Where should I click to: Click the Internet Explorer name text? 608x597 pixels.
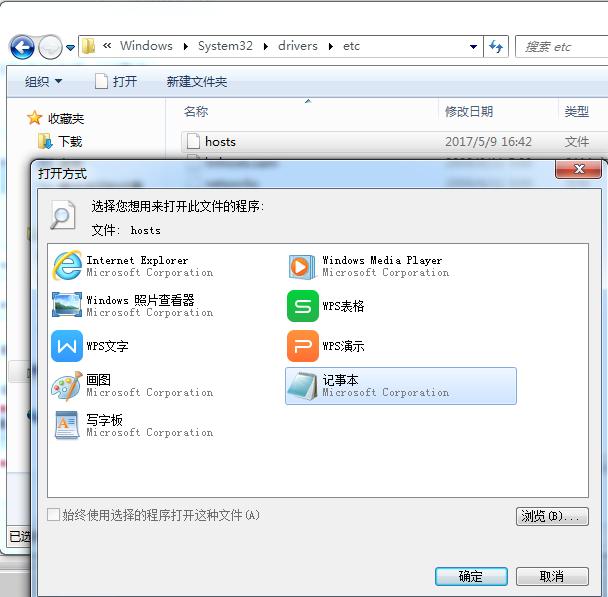[137, 260]
